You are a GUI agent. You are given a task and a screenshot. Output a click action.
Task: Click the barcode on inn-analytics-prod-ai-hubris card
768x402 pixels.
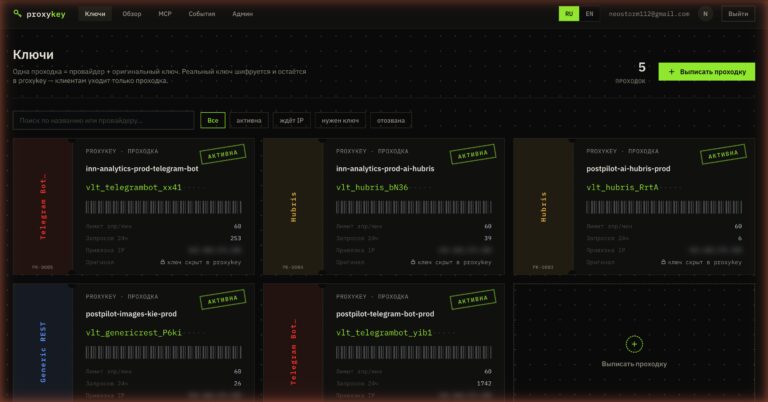414,207
